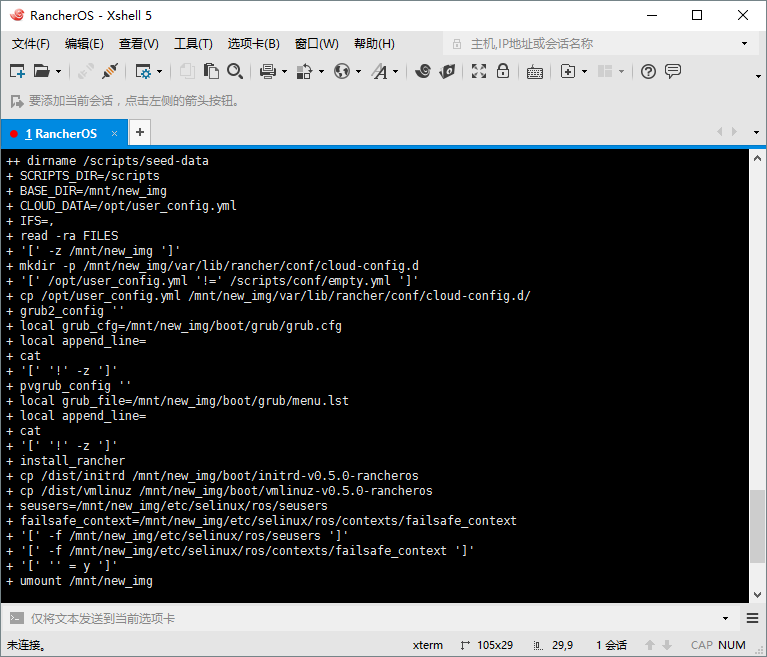Expand the Properties dropdown arrow
The image size is (767, 657).
point(159,72)
